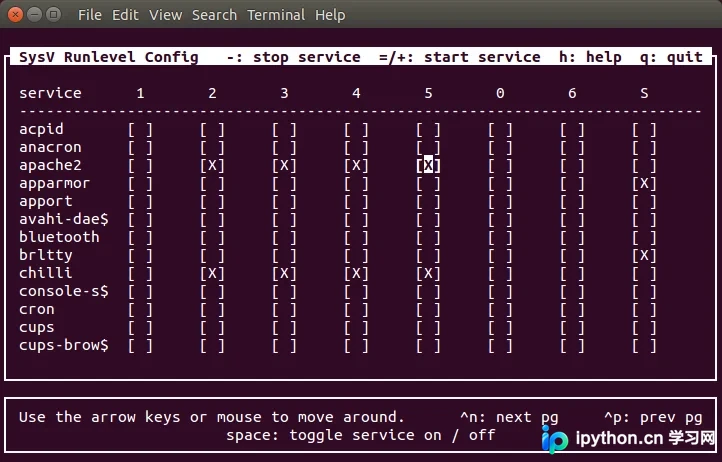The width and height of the screenshot is (722, 462).
Task: Click the 'service' column header
Action: [50, 93]
